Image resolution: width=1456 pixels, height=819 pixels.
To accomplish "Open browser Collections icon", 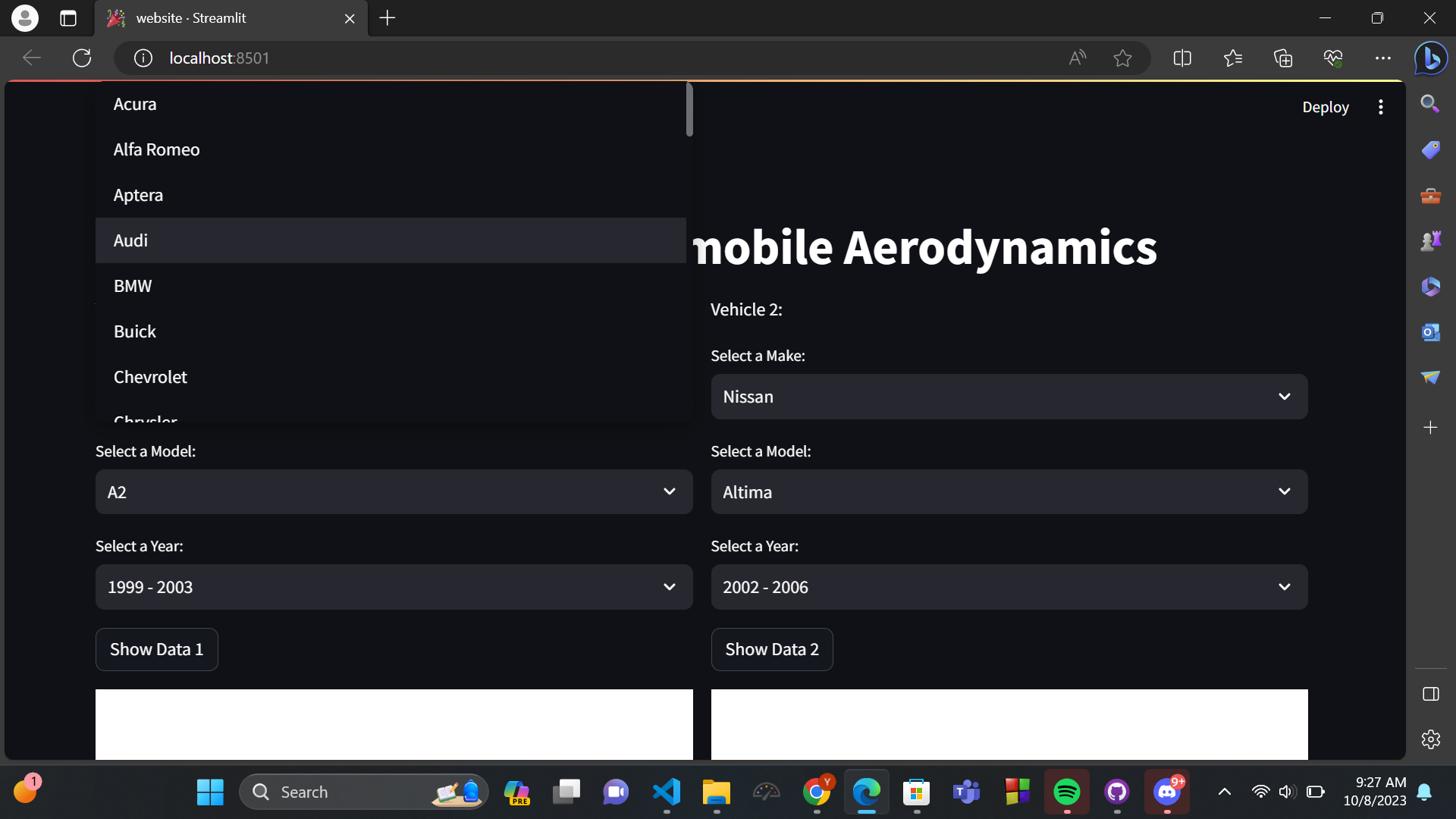I will (x=1282, y=58).
